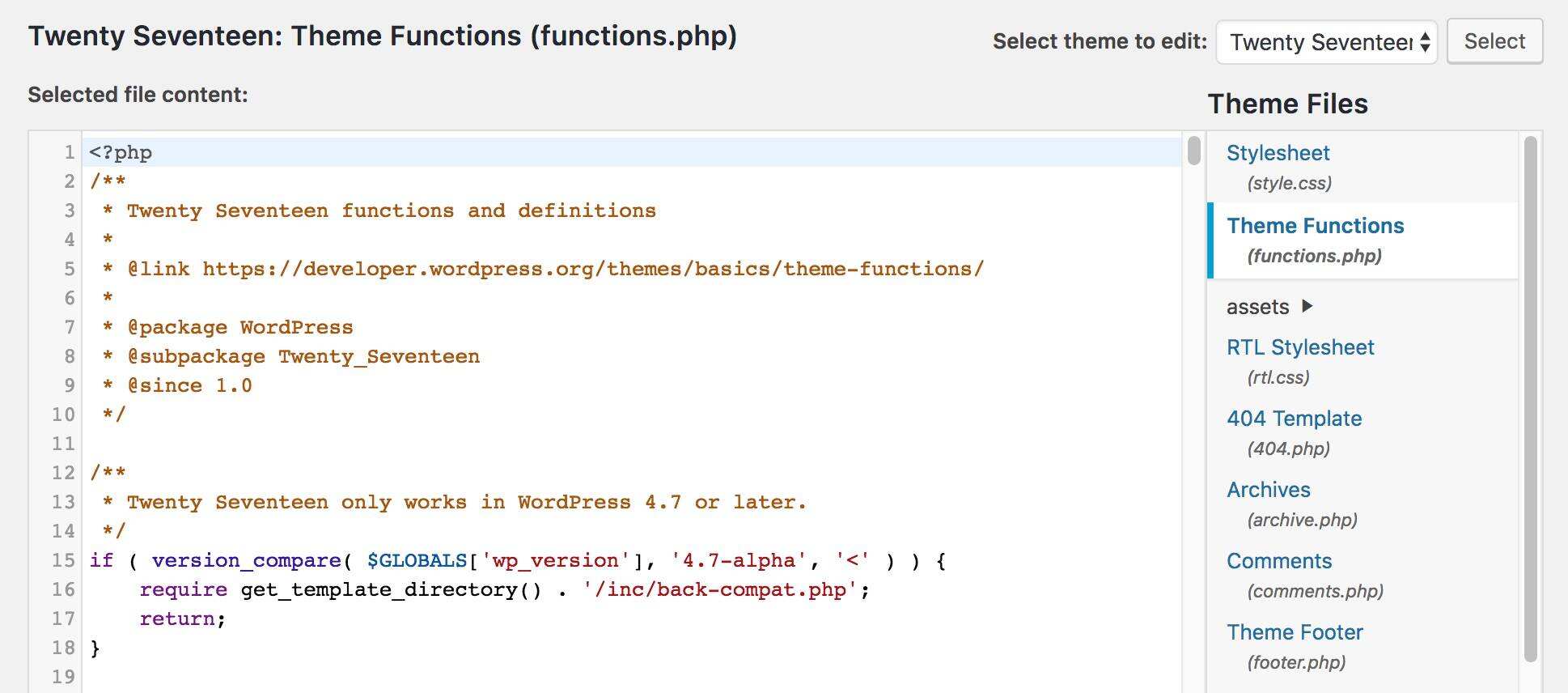Open the Theme Functions file
Screen dimensions: 1568x693
(1315, 226)
